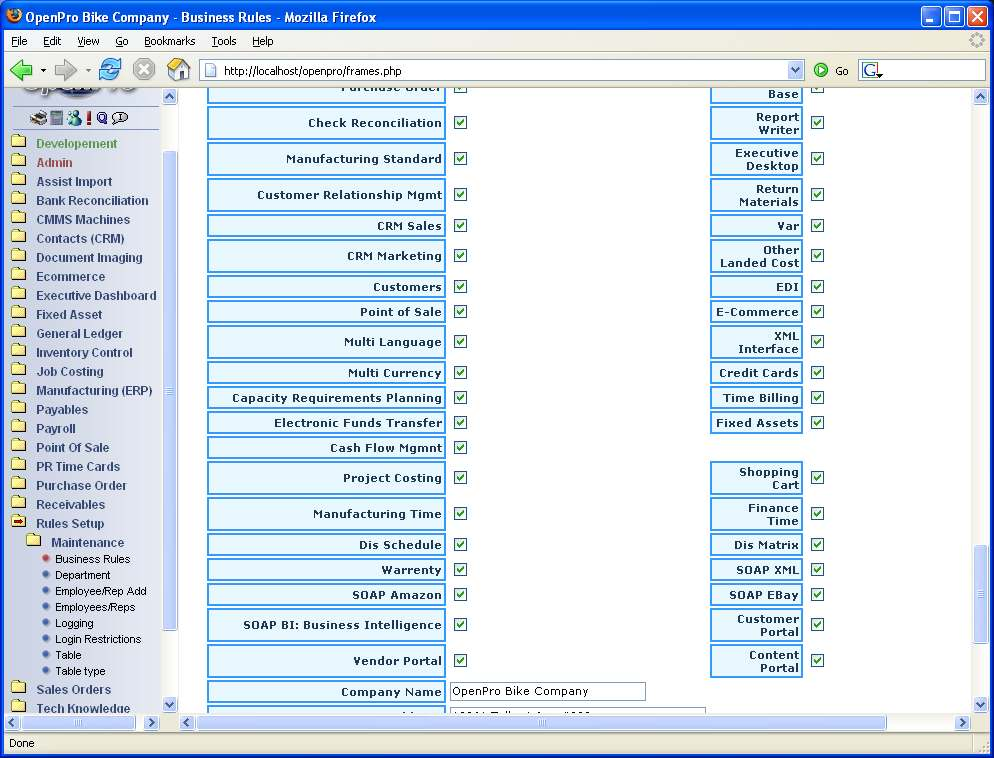Click the blue Q icon in sidebar
The width and height of the screenshot is (994, 758).
(102, 118)
